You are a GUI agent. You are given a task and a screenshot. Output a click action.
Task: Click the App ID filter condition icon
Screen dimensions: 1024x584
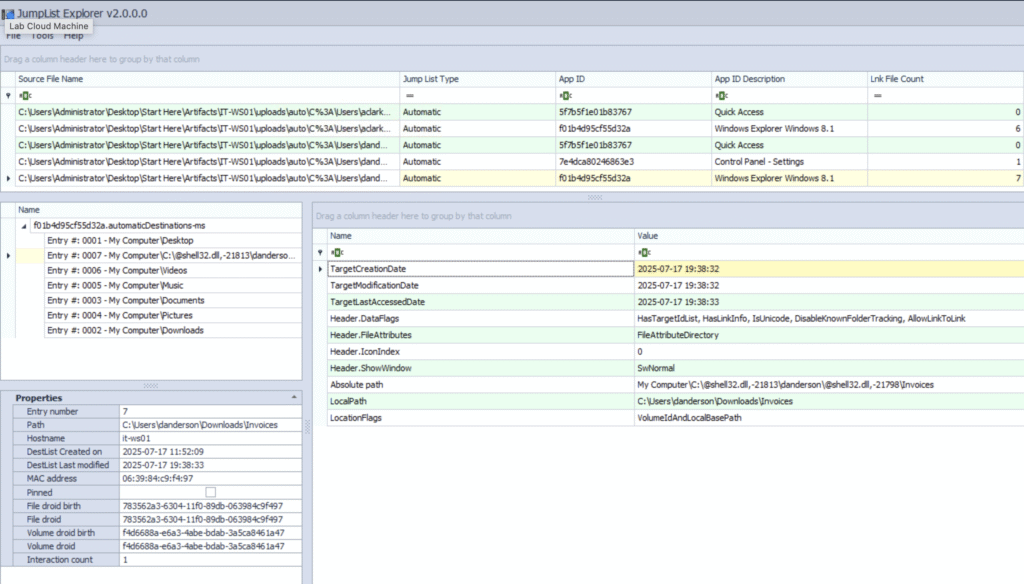(x=565, y=95)
